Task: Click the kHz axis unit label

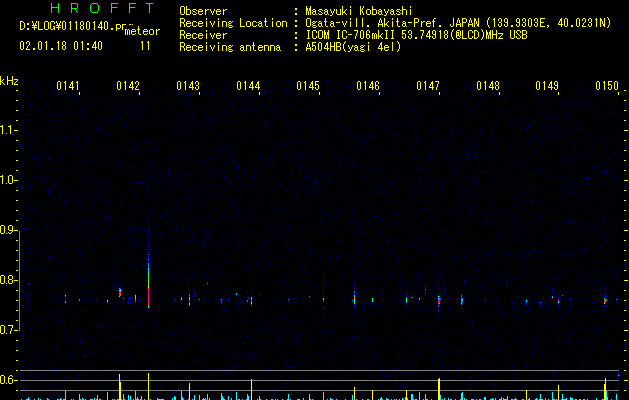Action: click(9, 81)
